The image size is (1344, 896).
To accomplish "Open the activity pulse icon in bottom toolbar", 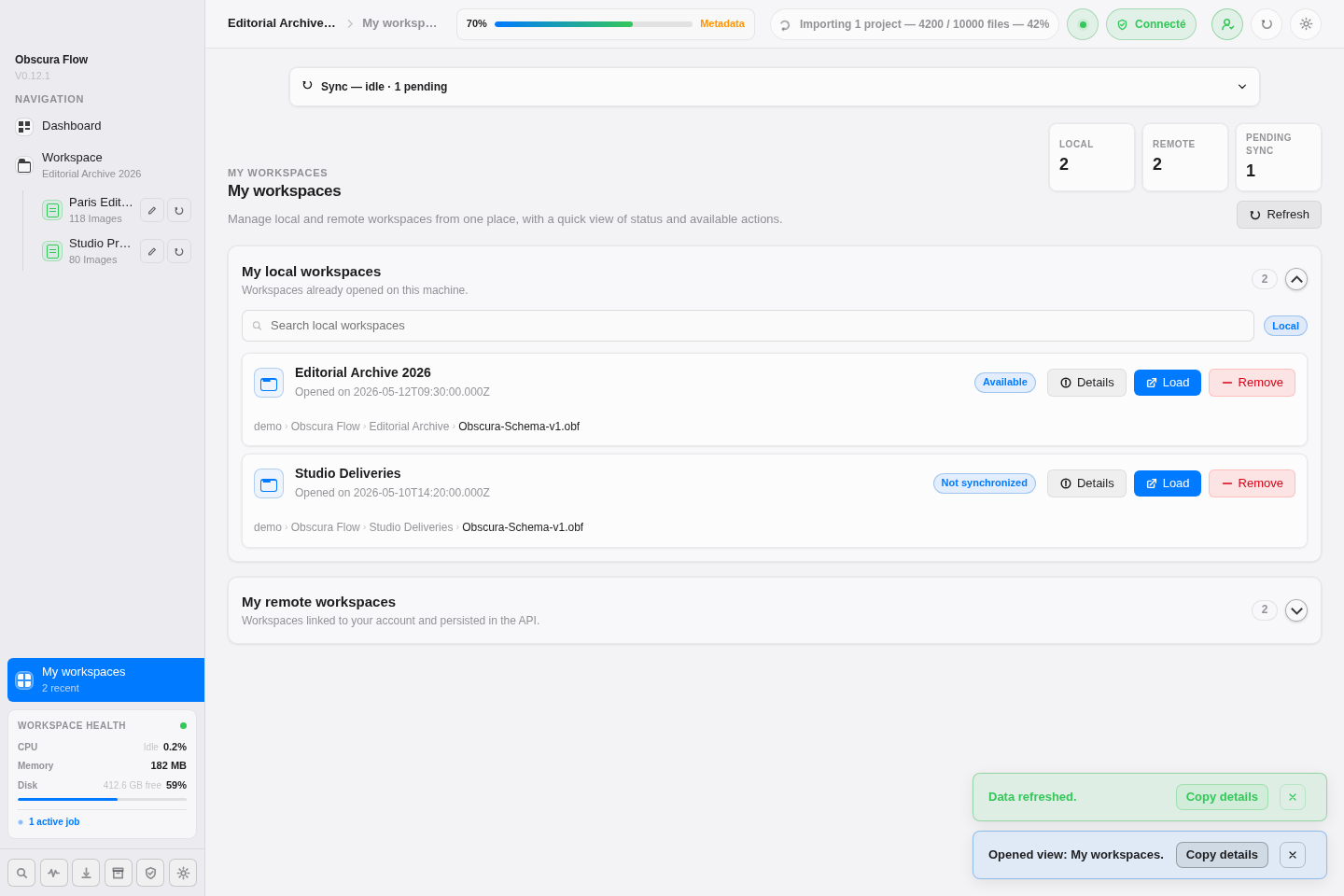I will point(54,873).
